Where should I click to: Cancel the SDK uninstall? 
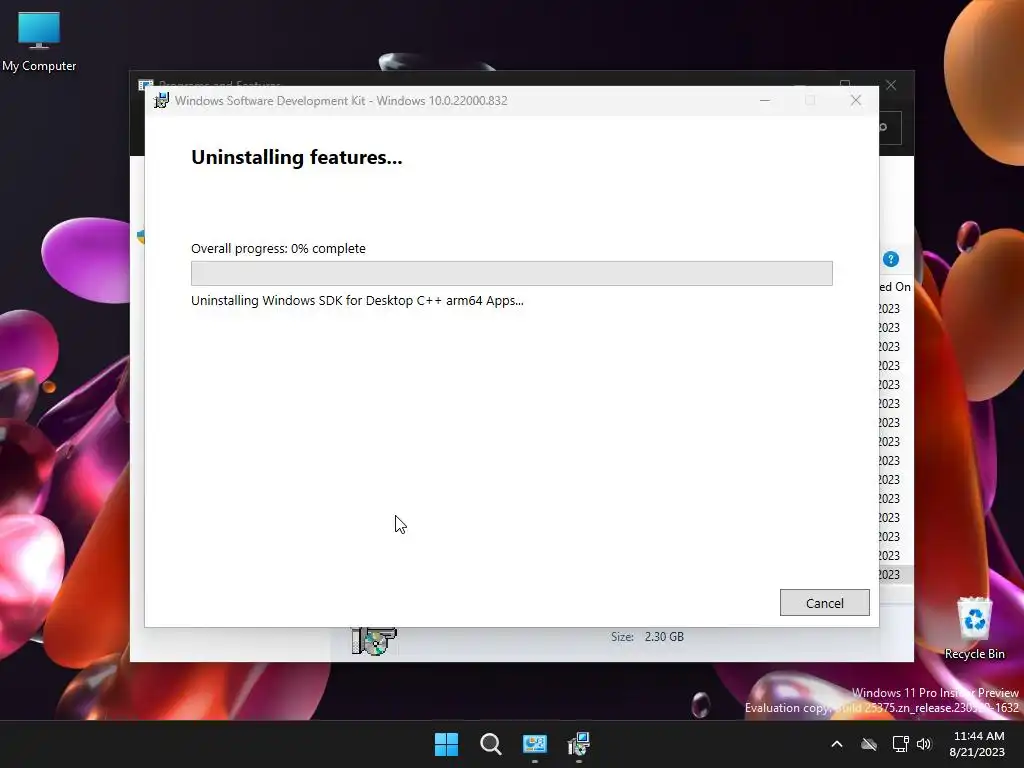824,603
